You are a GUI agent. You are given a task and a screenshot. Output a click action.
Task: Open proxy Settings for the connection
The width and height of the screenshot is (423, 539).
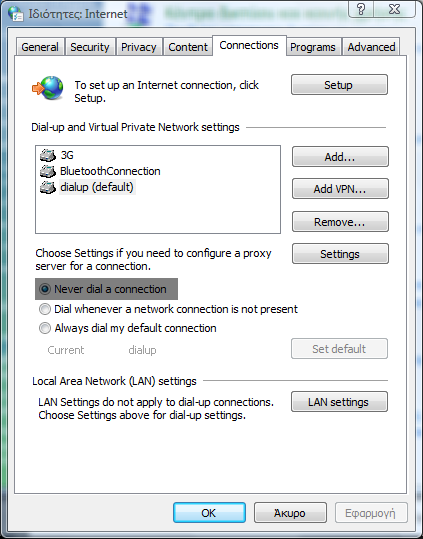pos(340,254)
